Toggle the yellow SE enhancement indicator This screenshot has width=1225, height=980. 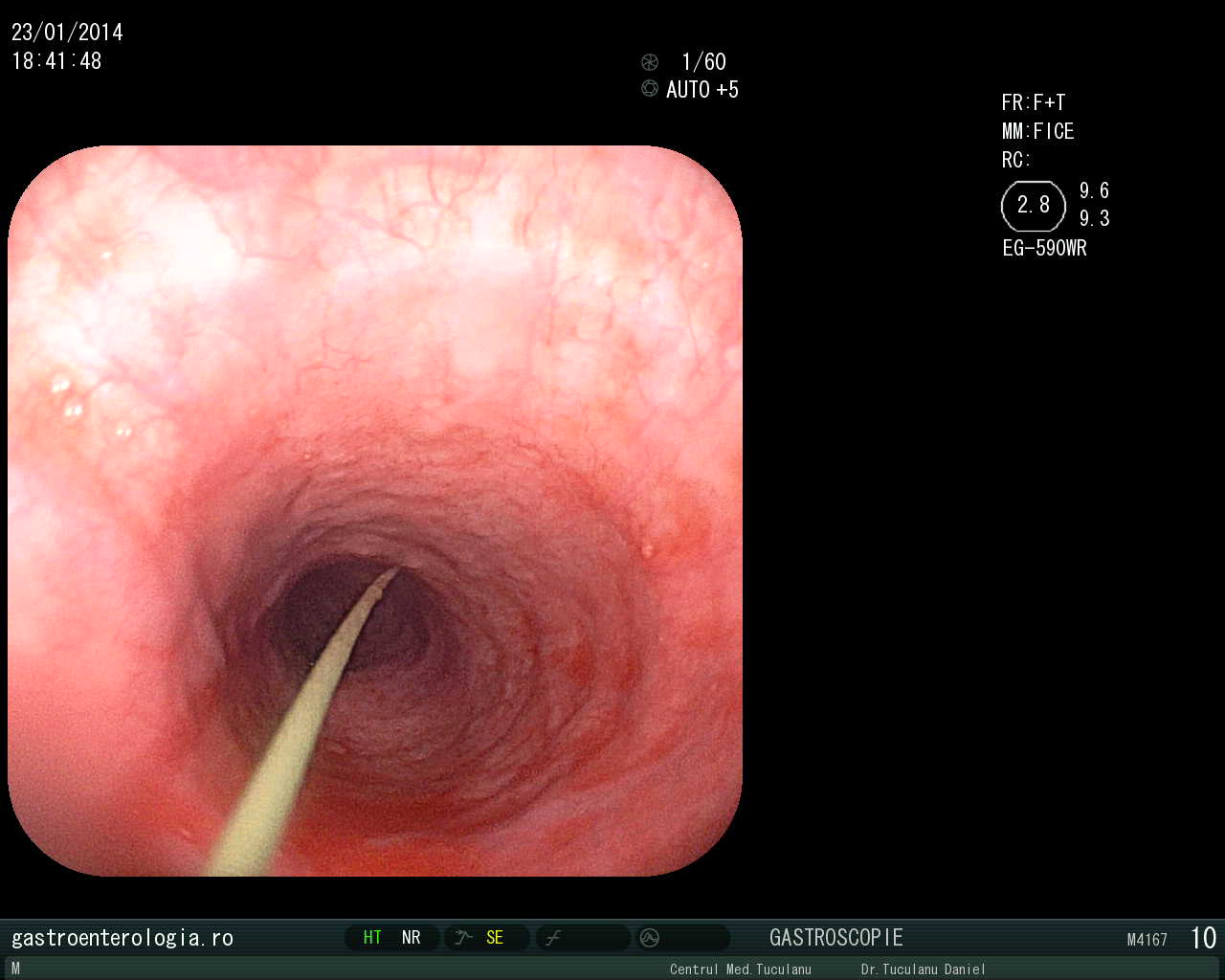(495, 938)
